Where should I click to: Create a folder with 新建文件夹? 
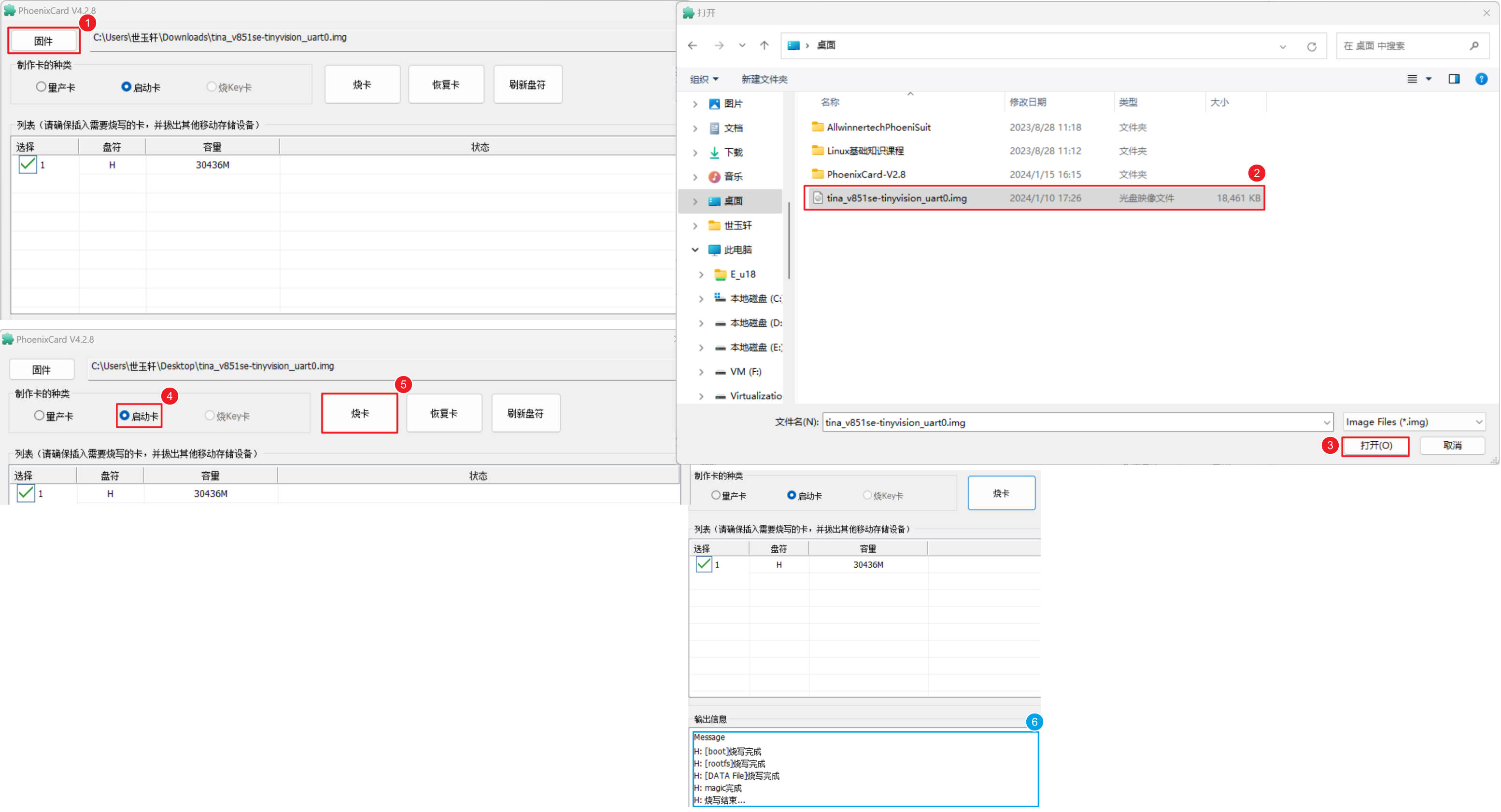pos(765,79)
